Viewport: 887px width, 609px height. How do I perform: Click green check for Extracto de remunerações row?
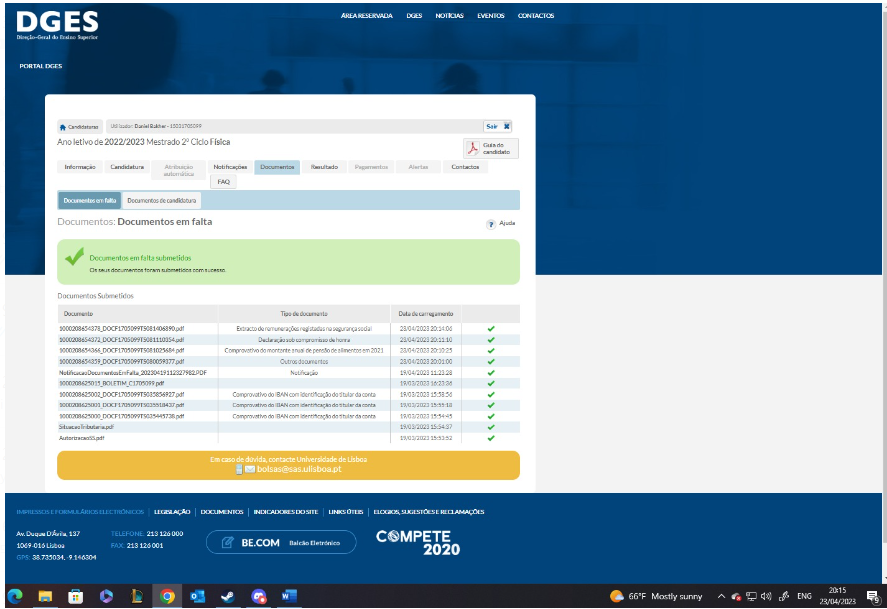tap(491, 329)
